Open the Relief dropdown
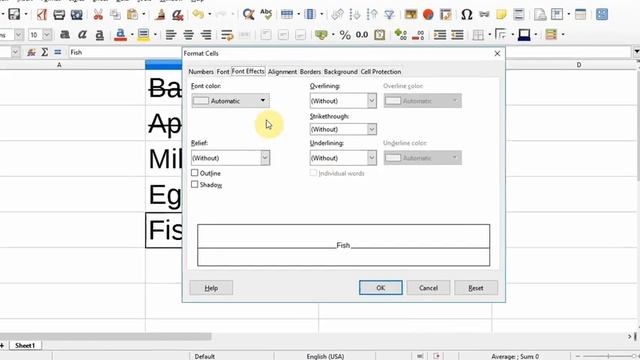Viewport: 640px width, 360px height. (230, 158)
